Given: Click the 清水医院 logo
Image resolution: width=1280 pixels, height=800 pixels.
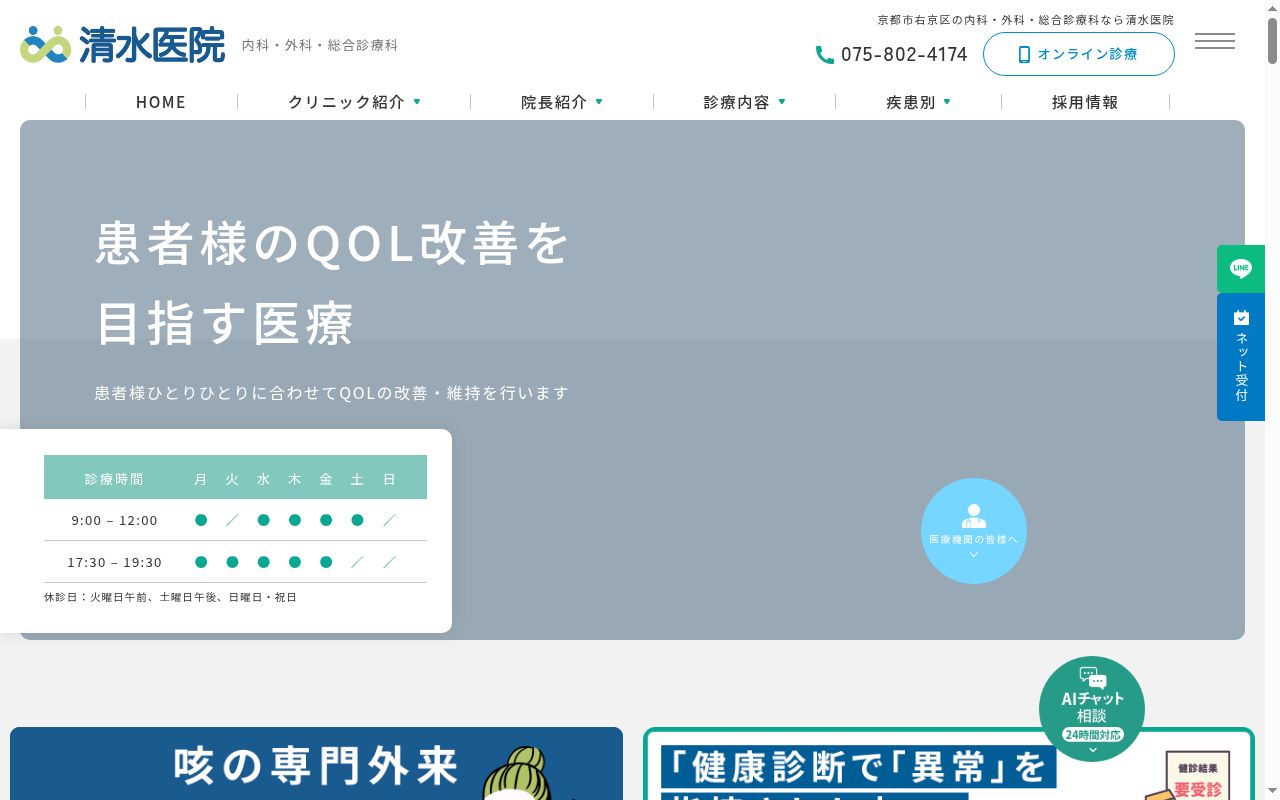Looking at the screenshot, I should pos(123,45).
